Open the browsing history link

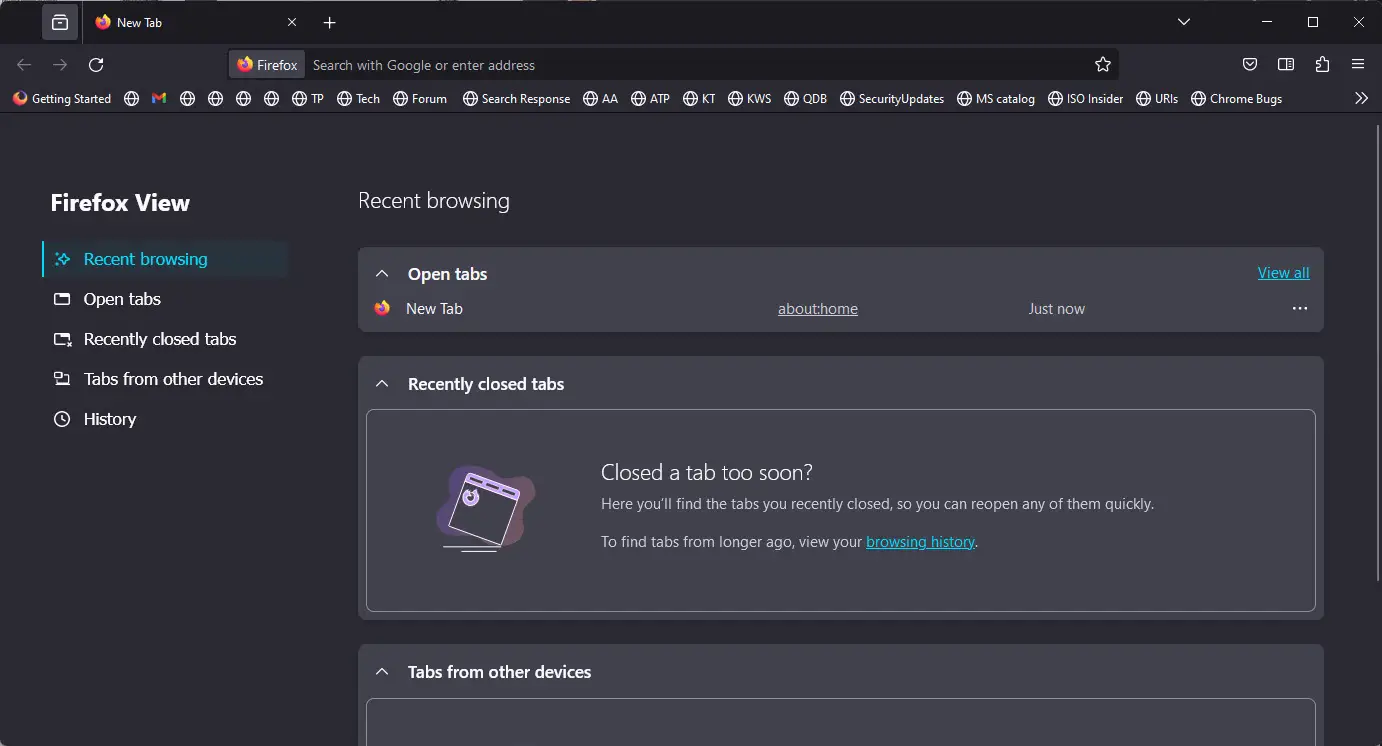click(x=920, y=542)
